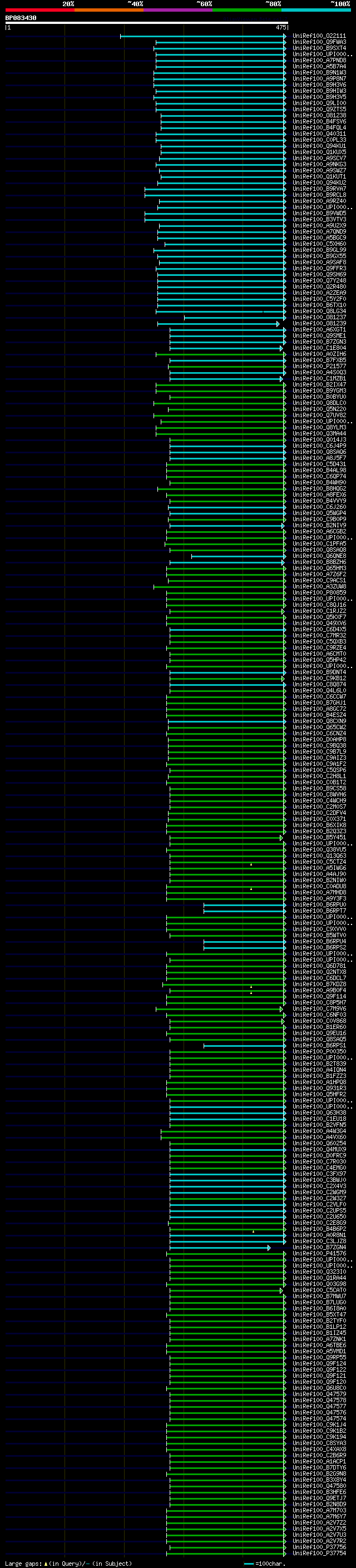Select UniRef100_P37754 label

pos(319,1554)
